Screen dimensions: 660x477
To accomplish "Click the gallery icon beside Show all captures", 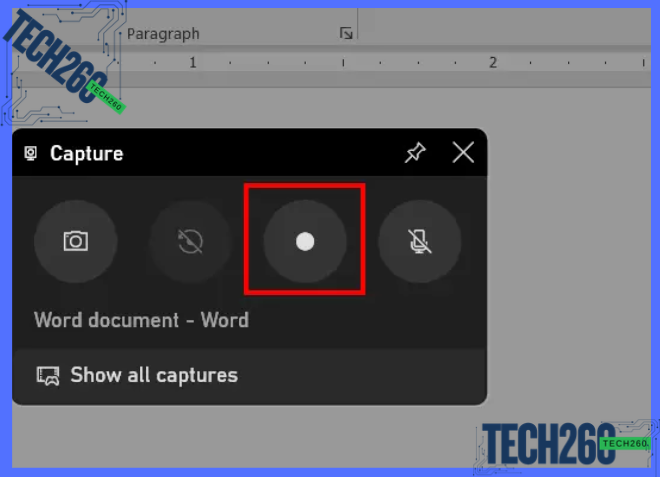I will [x=47, y=376].
